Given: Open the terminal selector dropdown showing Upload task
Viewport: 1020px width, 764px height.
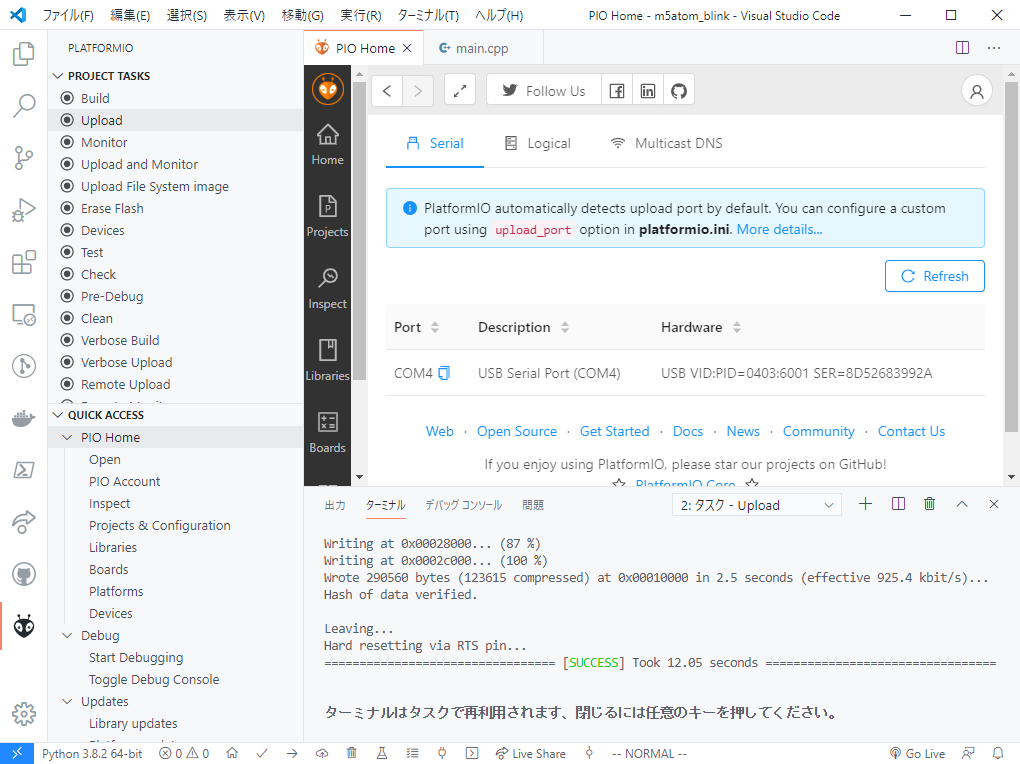Looking at the screenshot, I should coord(757,505).
